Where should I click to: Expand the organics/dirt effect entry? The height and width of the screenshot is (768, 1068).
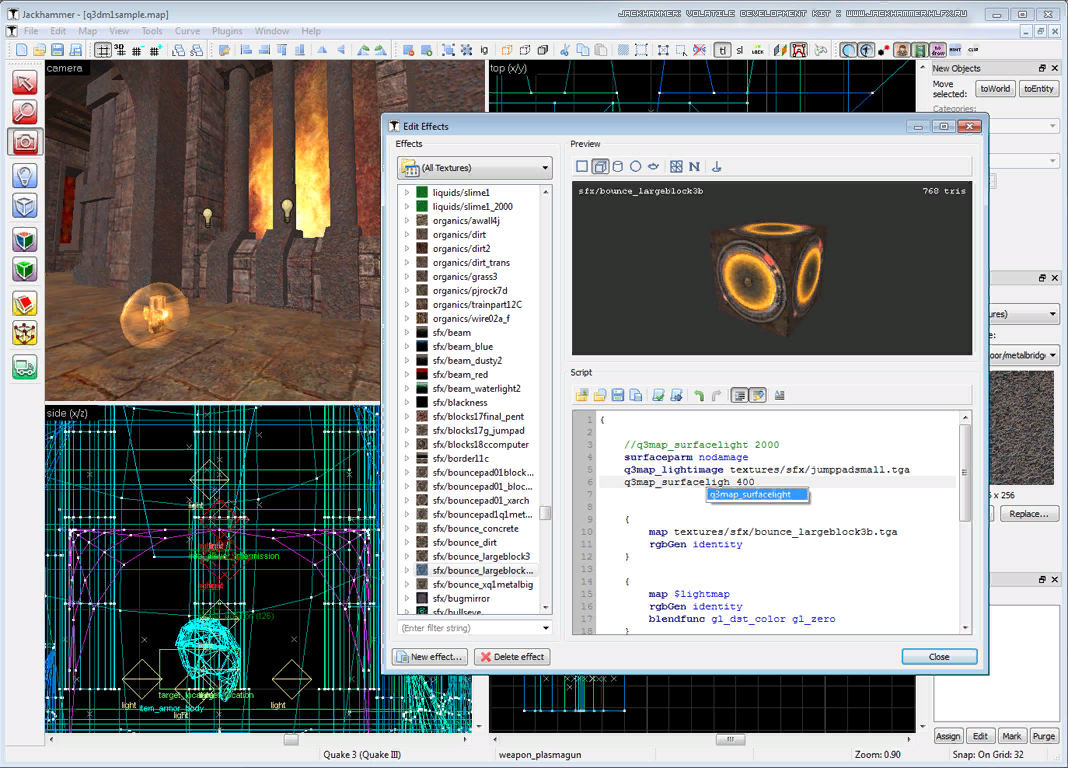pyautogui.click(x=407, y=235)
